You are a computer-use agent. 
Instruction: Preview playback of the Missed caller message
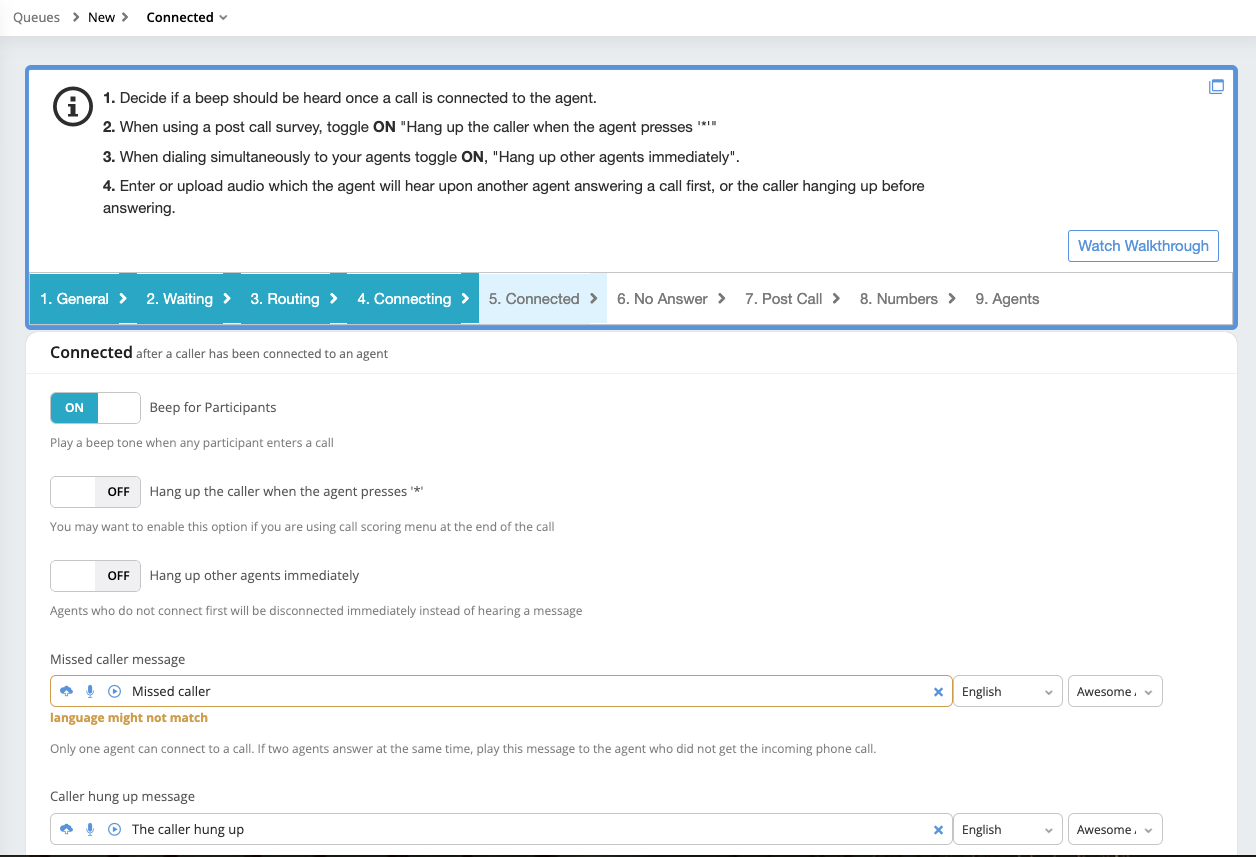point(114,691)
